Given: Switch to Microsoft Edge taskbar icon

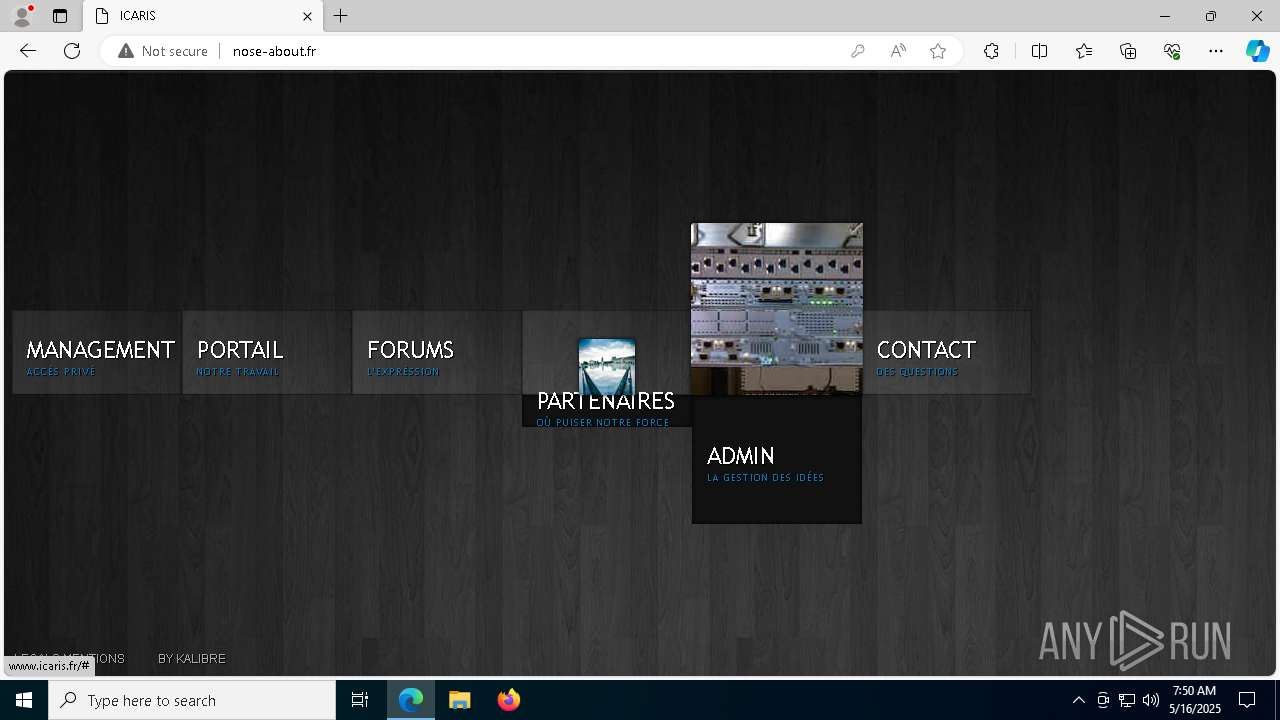Looking at the screenshot, I should (411, 700).
